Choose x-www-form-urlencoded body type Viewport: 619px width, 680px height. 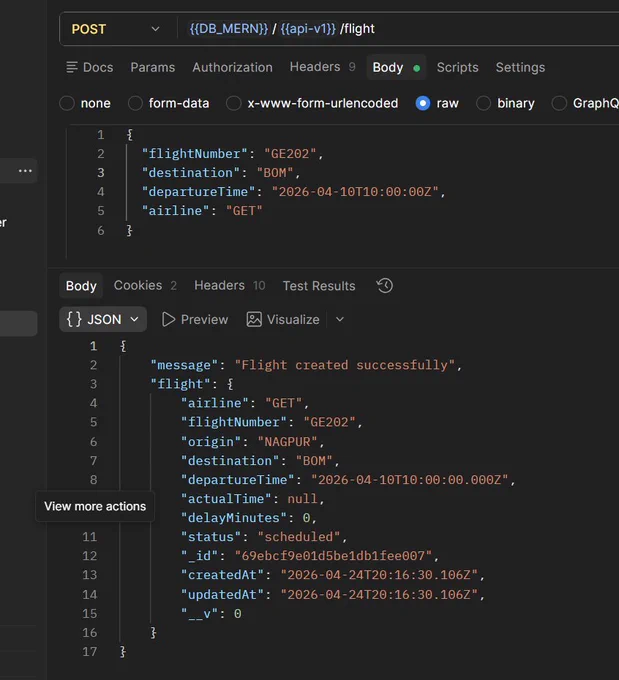pyautogui.click(x=233, y=103)
